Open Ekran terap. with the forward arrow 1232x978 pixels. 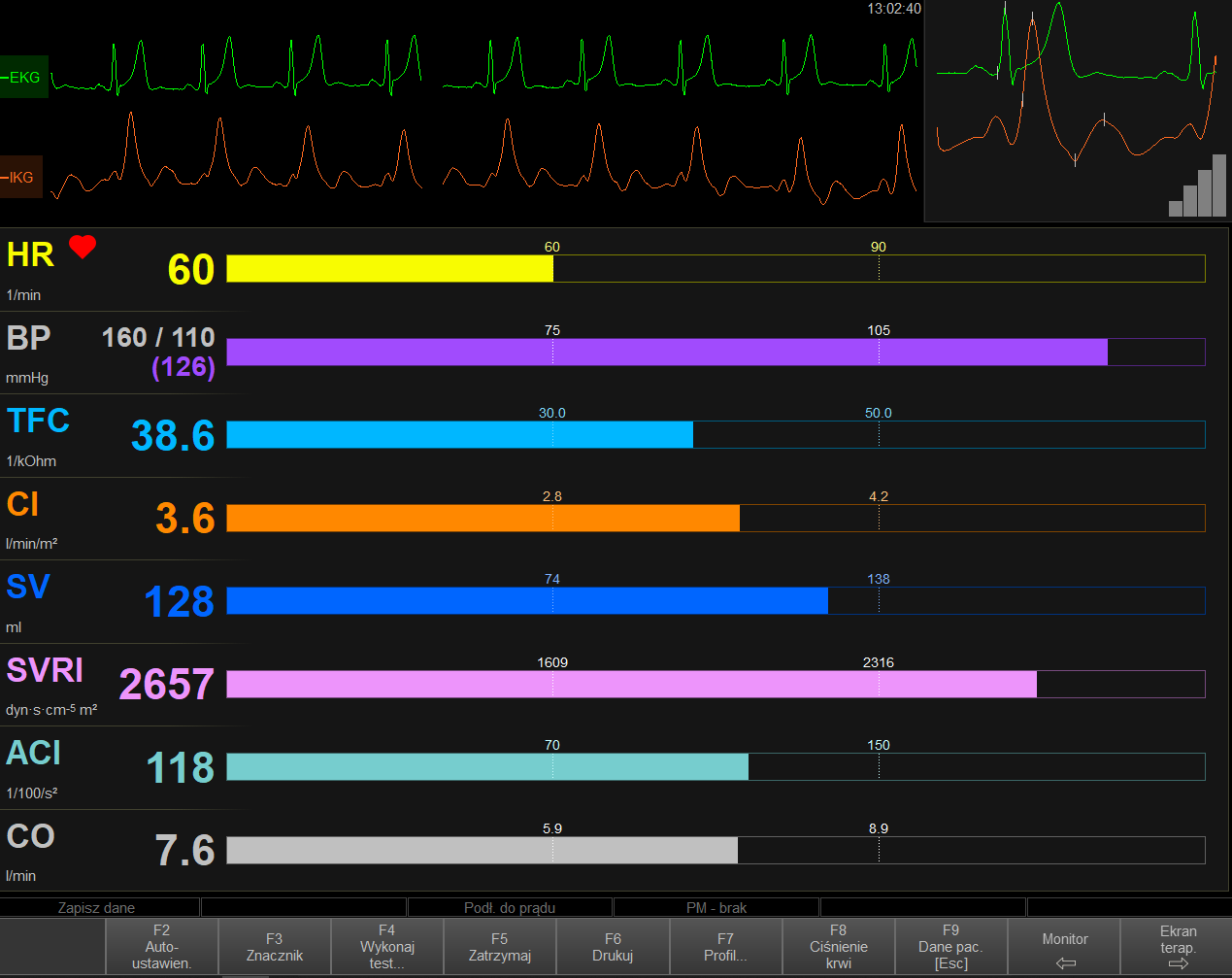click(x=1178, y=946)
